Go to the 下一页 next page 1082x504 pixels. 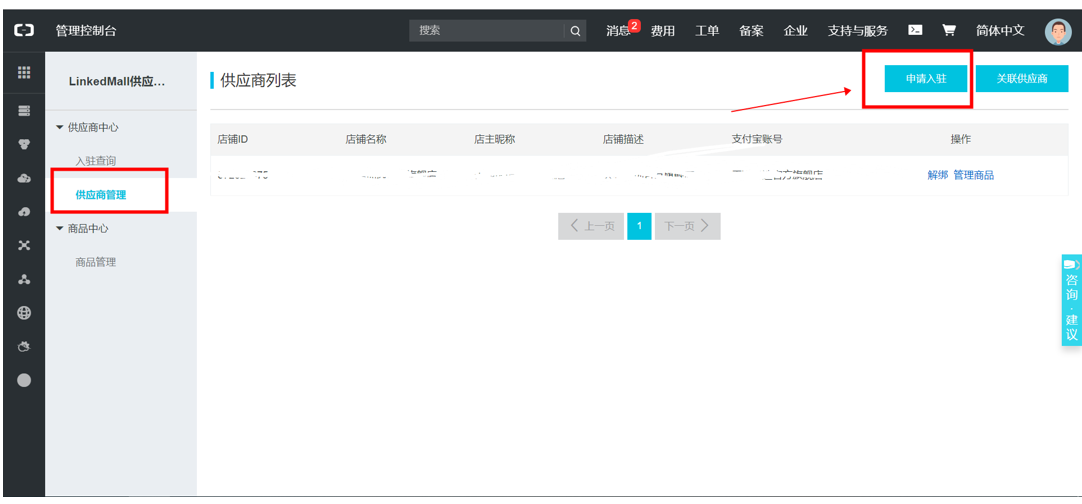pos(687,226)
